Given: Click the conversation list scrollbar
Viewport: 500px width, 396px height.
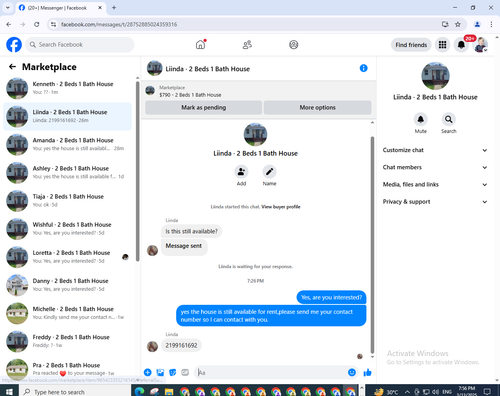Looking at the screenshot, I should [138, 172].
